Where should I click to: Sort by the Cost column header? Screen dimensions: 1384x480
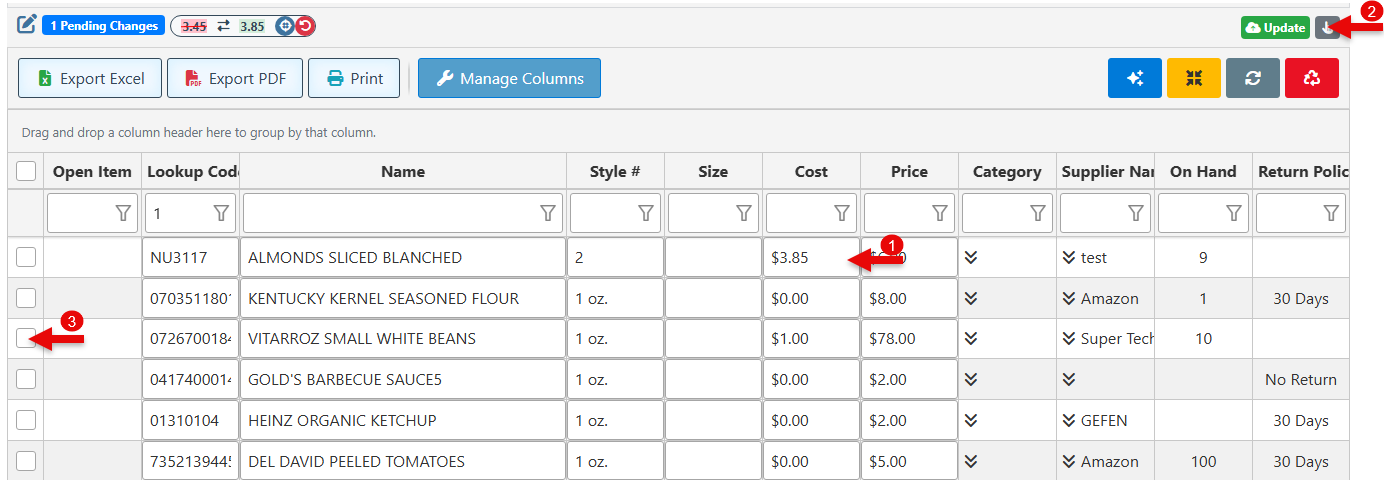tap(811, 172)
